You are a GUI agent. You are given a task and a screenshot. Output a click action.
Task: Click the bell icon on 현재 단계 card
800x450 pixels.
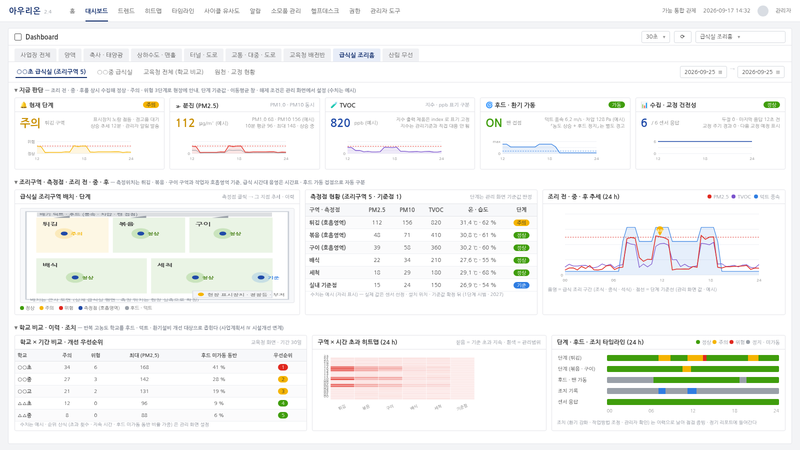pos(23,105)
